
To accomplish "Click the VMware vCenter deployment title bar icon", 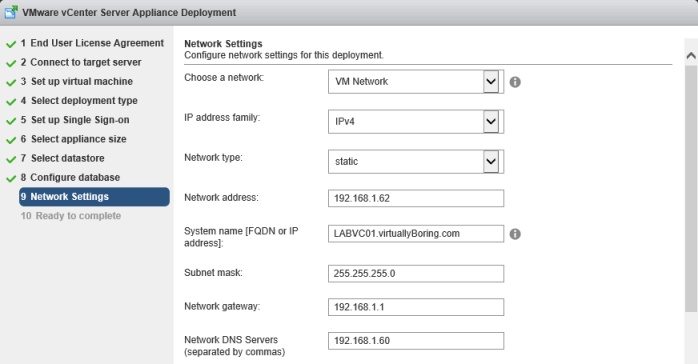I will coord(11,12).
